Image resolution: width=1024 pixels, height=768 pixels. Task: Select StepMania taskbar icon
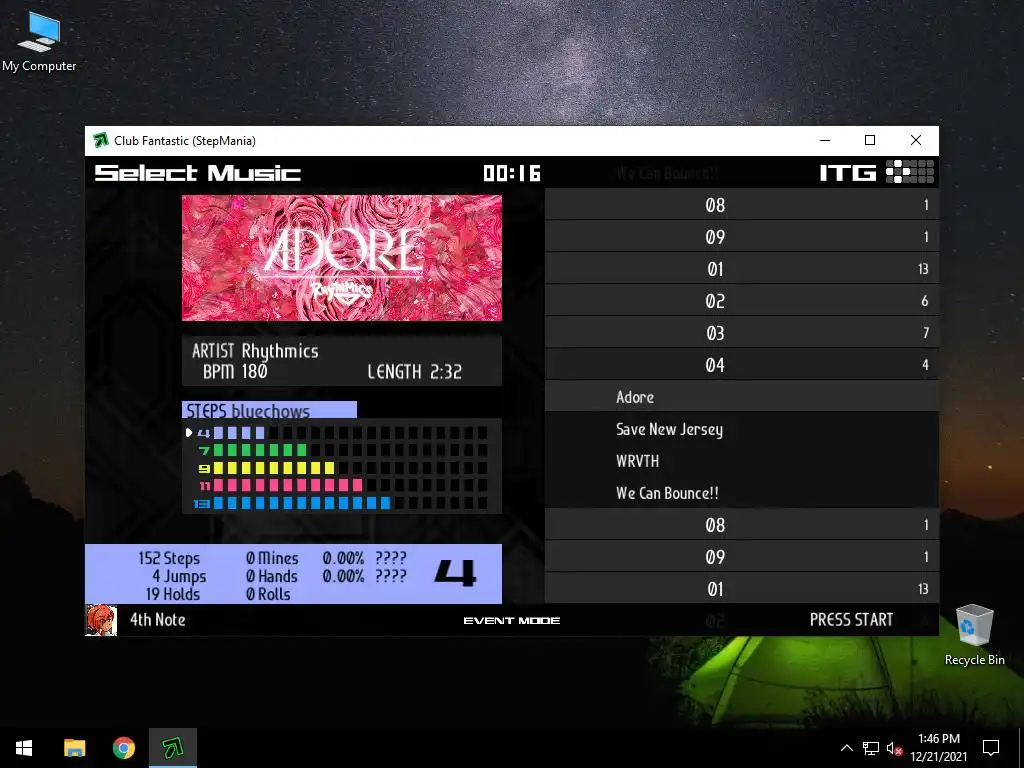[x=172, y=748]
